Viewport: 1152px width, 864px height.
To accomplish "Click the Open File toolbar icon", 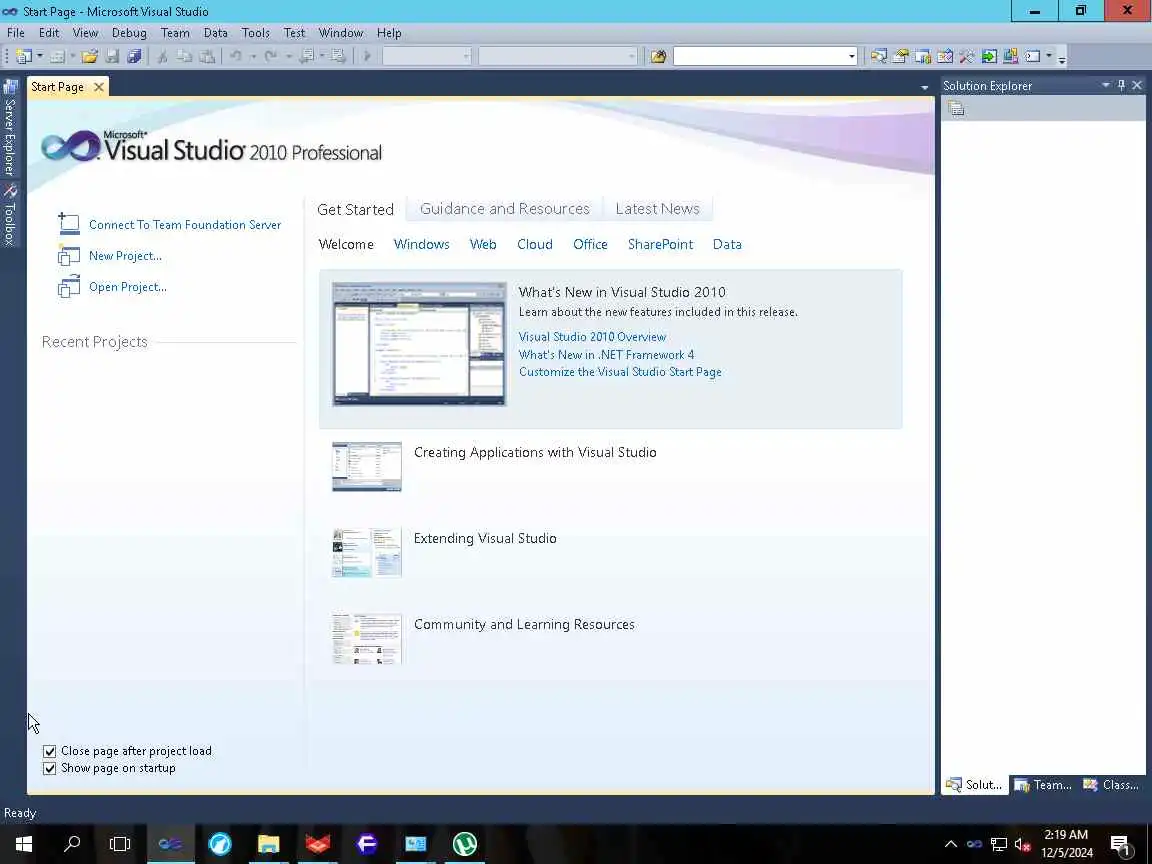I will tap(90, 56).
